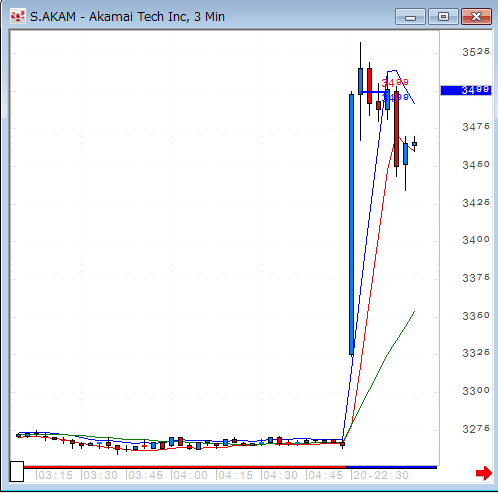Screen dimensions: 498x493
Task: Click the white square box at bottom-left of chart
Action: point(17,471)
